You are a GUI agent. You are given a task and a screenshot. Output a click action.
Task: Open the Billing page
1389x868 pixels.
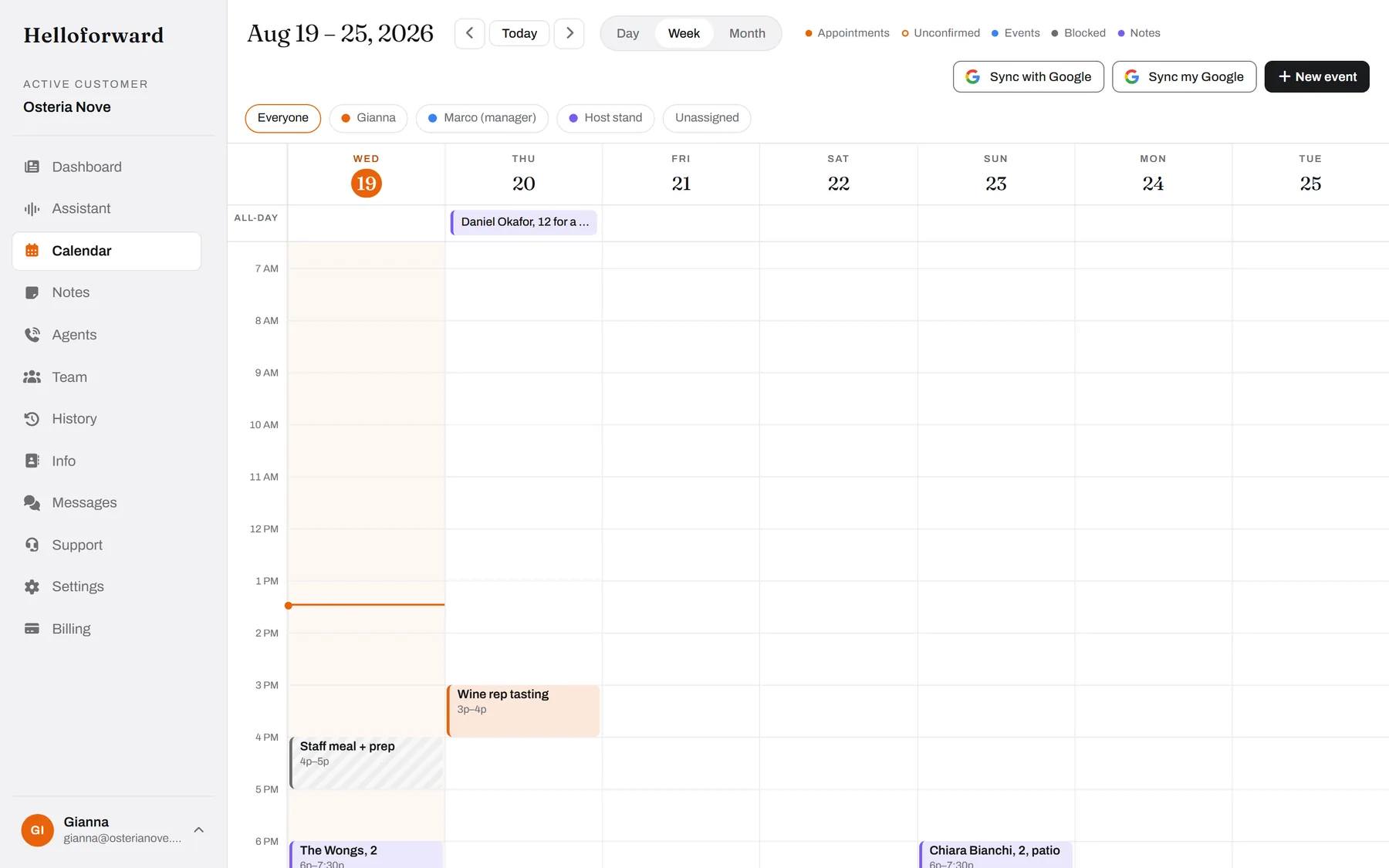click(x=106, y=629)
